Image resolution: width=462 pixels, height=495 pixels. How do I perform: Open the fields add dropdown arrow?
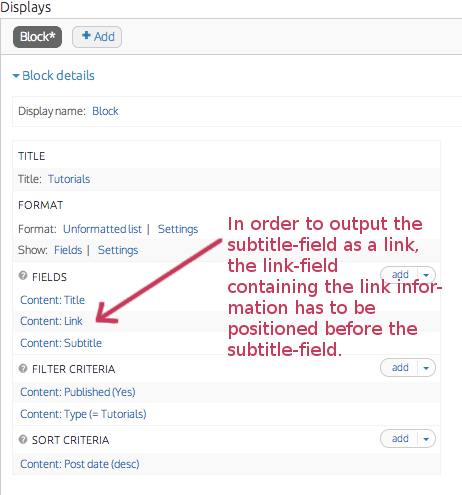(426, 275)
